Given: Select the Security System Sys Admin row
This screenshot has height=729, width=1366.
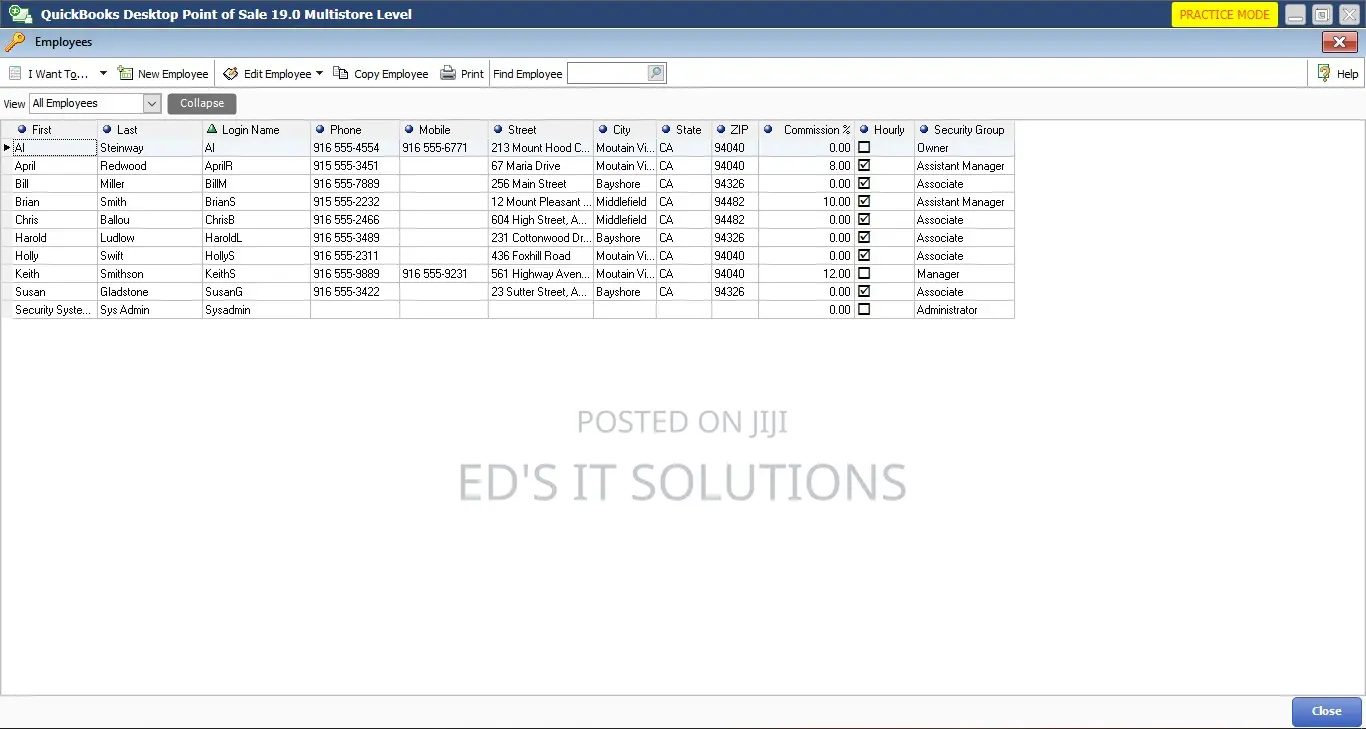Looking at the screenshot, I should (x=508, y=310).
